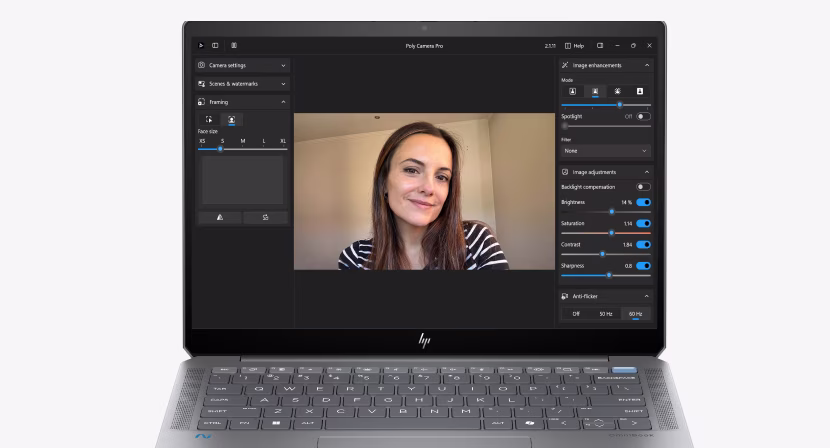
Task: Expand the Scenes & watermarks section
Action: tap(242, 83)
